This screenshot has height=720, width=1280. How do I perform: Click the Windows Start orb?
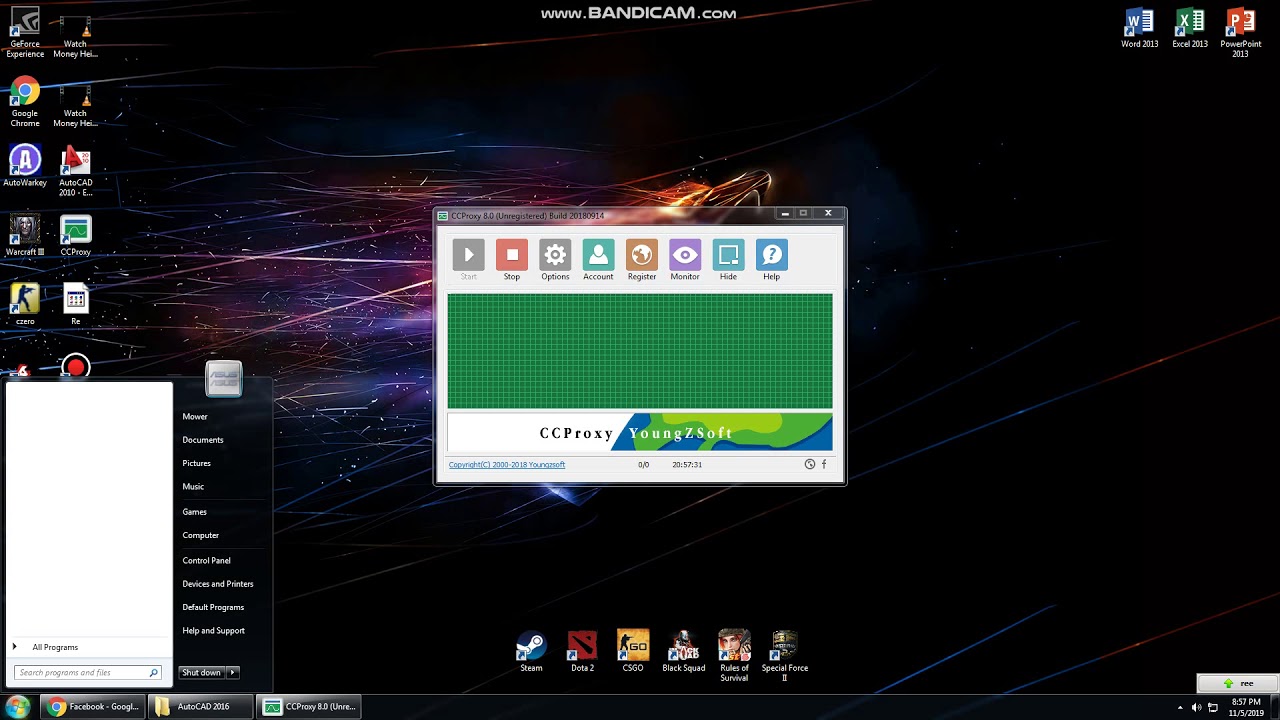point(18,707)
